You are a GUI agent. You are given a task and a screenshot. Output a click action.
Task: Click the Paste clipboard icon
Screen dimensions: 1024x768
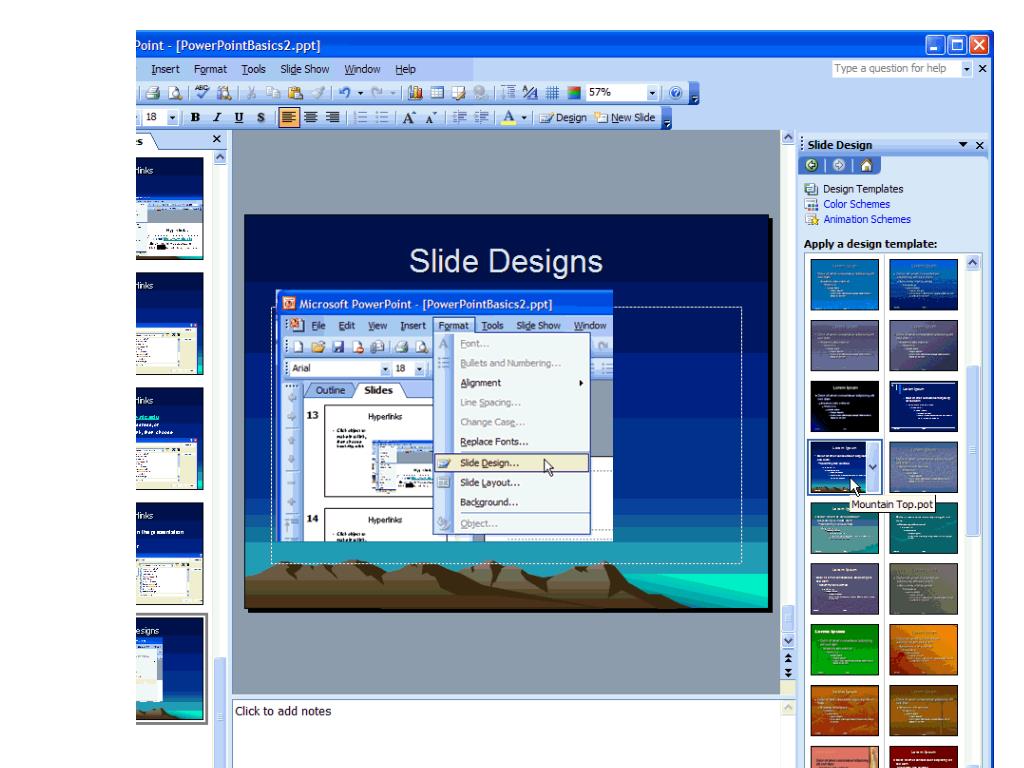click(x=295, y=93)
